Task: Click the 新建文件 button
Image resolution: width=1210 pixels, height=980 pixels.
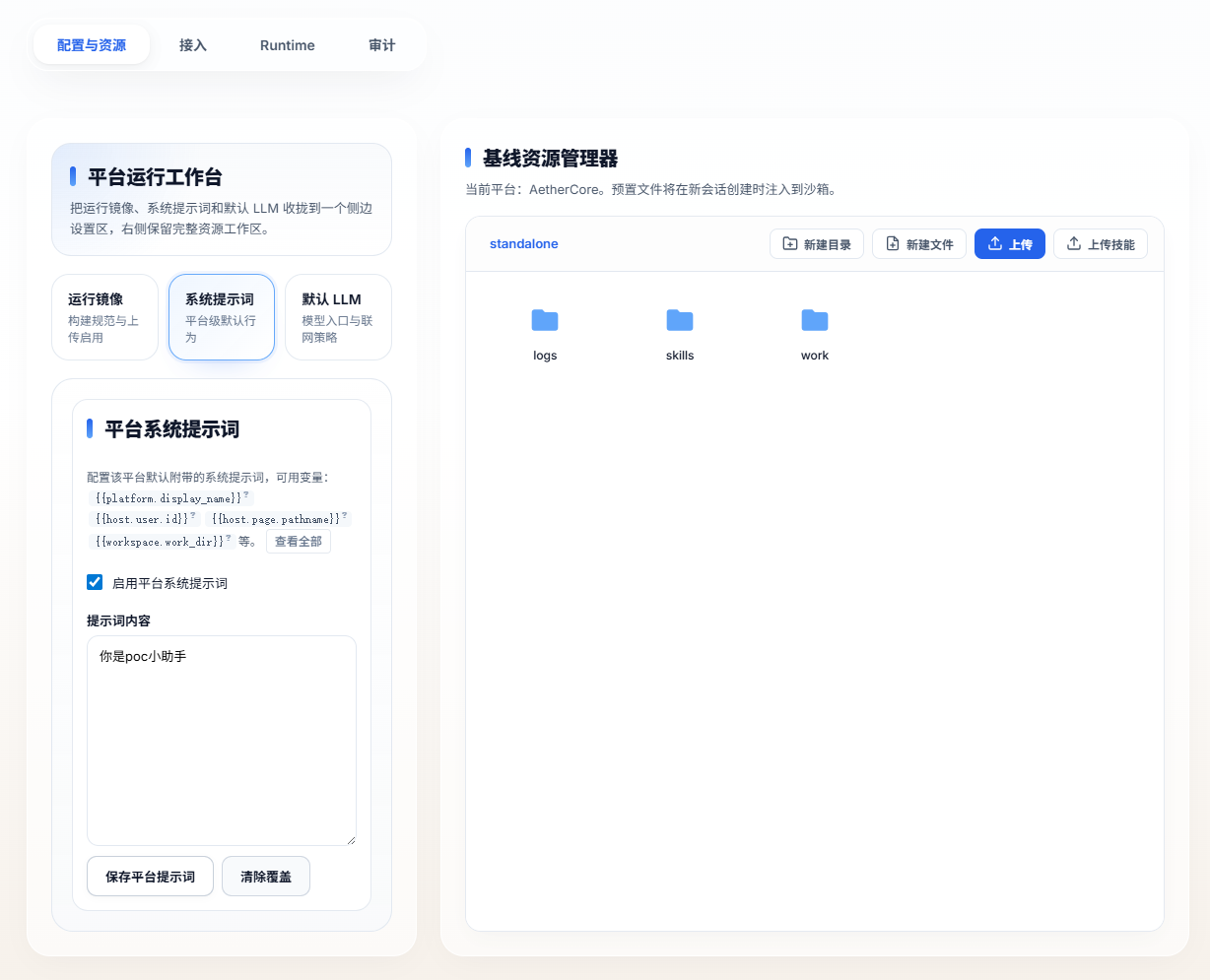Action: [919, 244]
